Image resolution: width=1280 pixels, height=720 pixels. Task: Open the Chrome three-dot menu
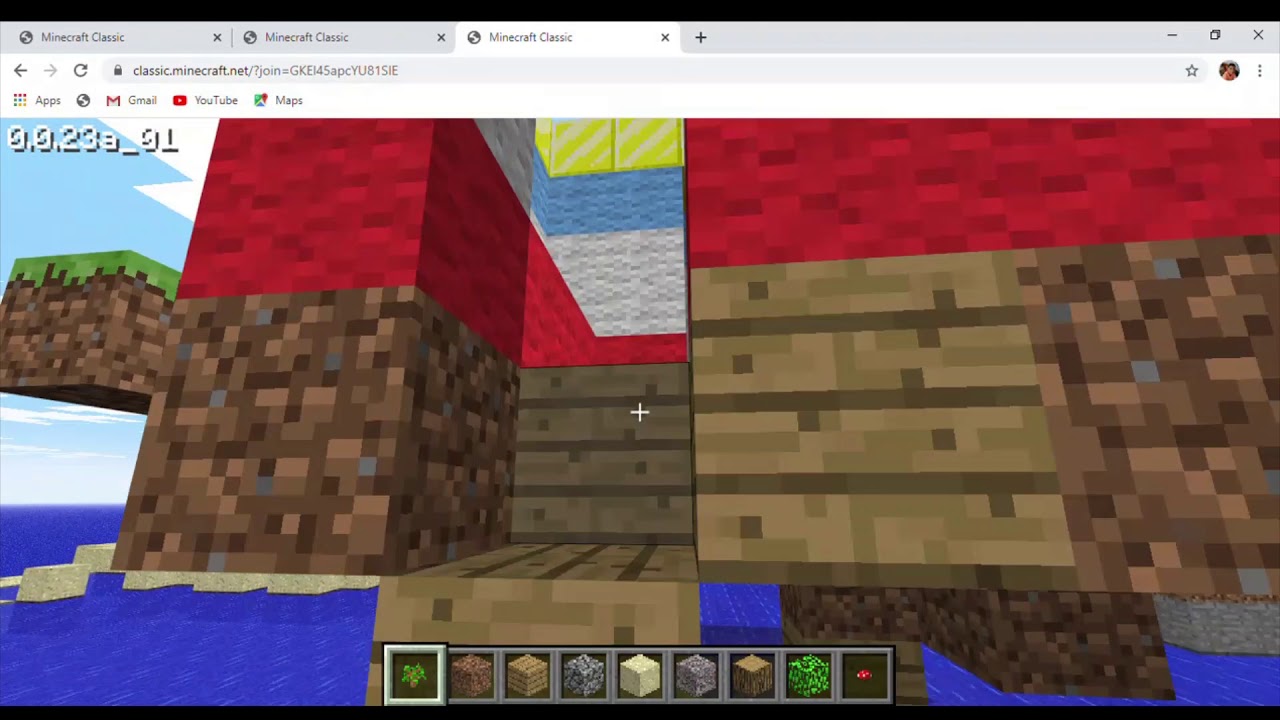(1260, 70)
